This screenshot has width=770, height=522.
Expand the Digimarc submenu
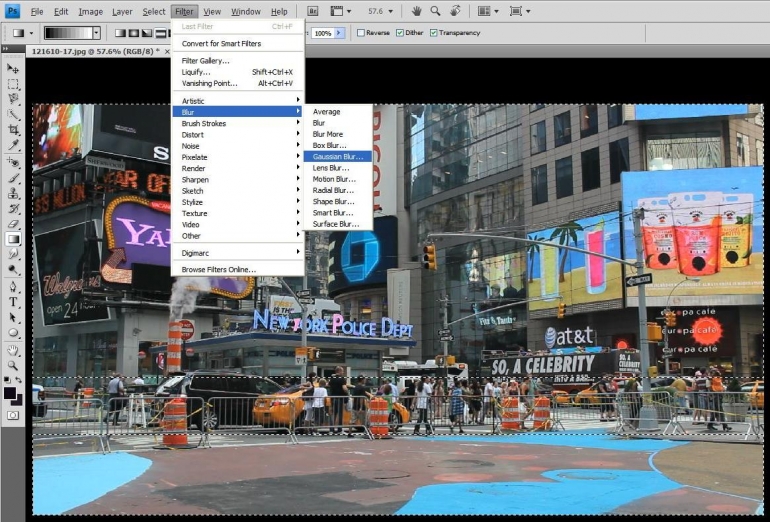pos(238,253)
